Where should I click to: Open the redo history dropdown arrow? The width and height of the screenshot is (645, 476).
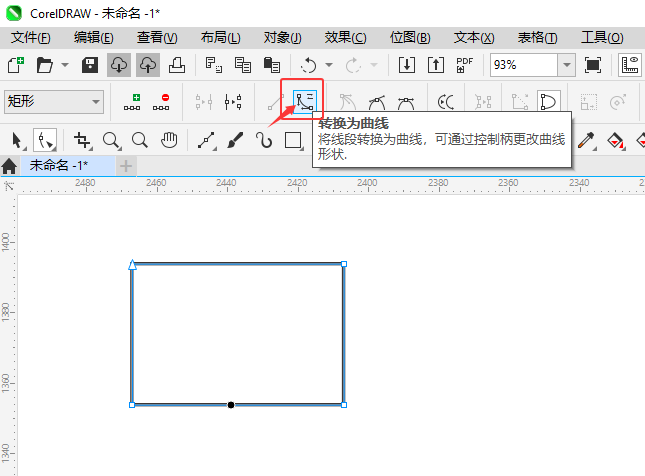pos(374,65)
